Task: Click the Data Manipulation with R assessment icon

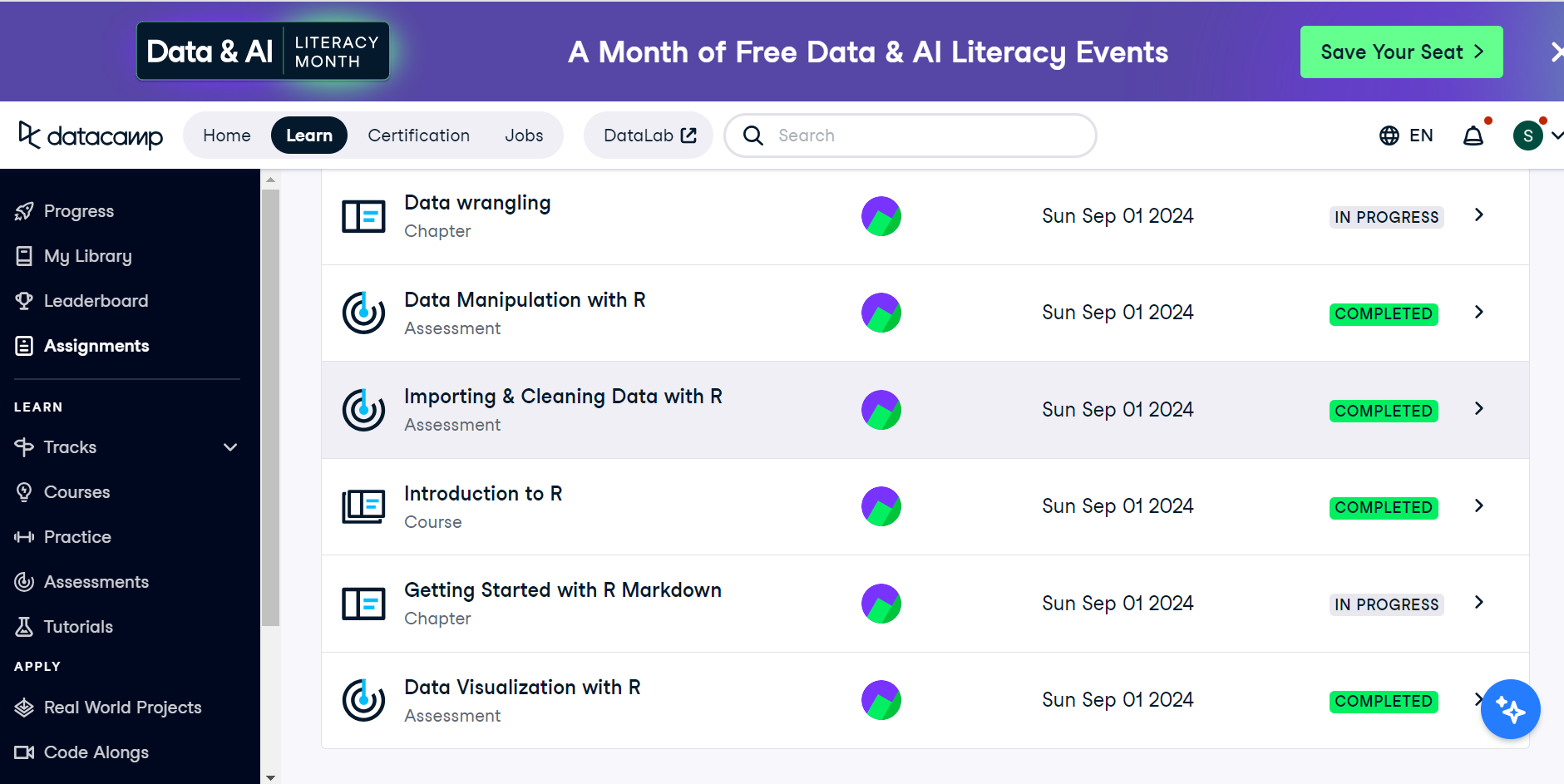Action: pos(363,313)
